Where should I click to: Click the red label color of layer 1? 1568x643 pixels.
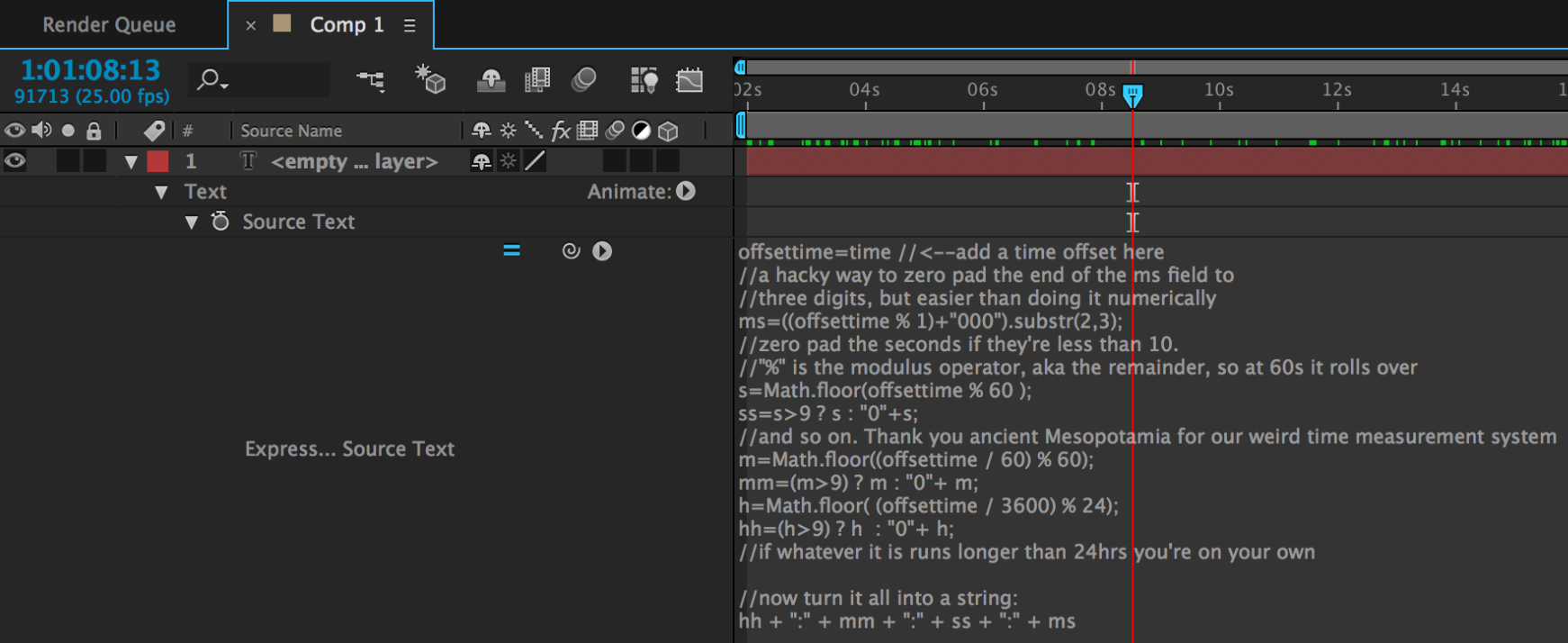(x=158, y=161)
